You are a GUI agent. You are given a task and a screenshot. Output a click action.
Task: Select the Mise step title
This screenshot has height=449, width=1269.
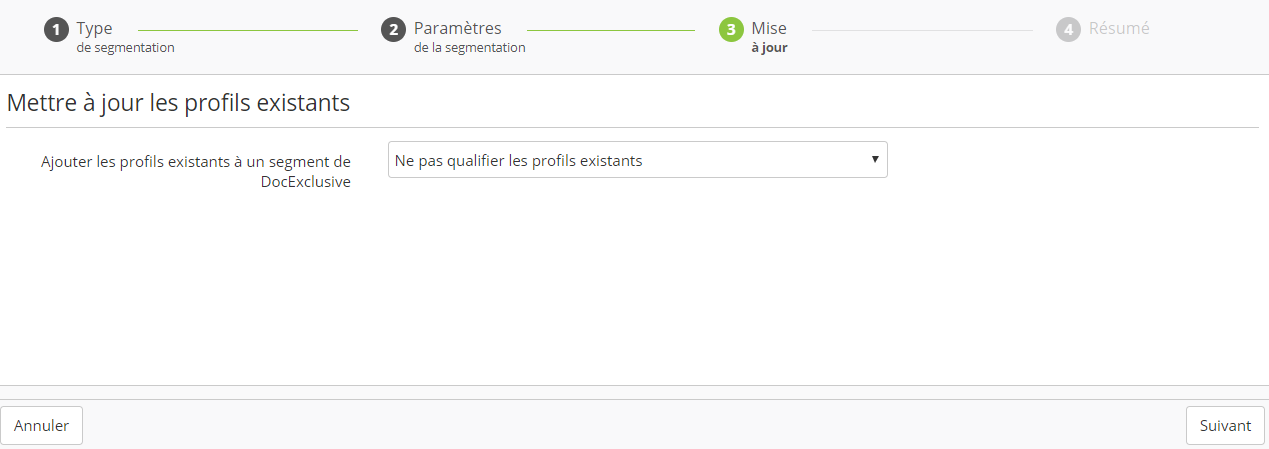click(x=769, y=28)
